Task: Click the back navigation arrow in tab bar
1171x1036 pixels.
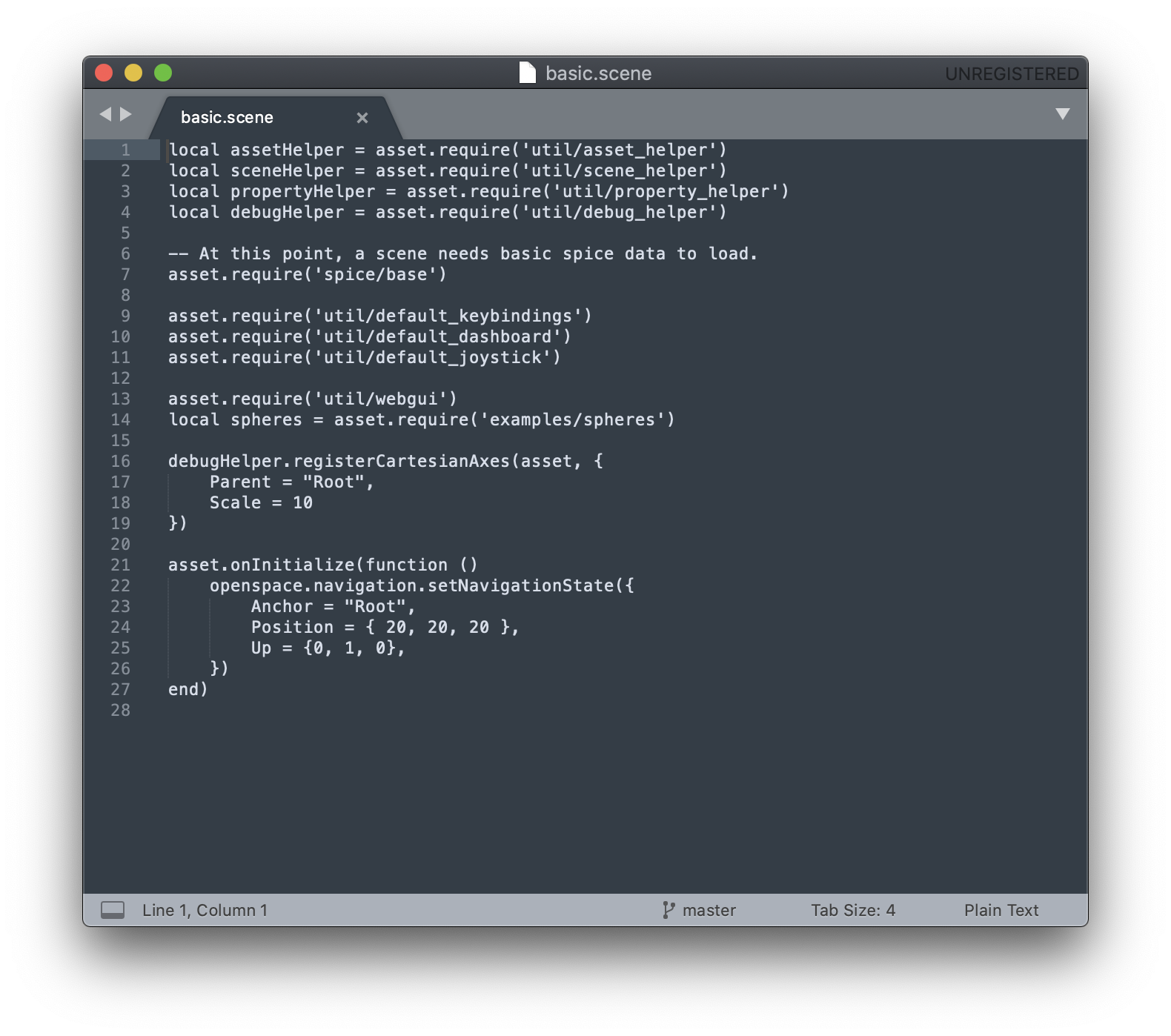Action: pyautogui.click(x=105, y=114)
